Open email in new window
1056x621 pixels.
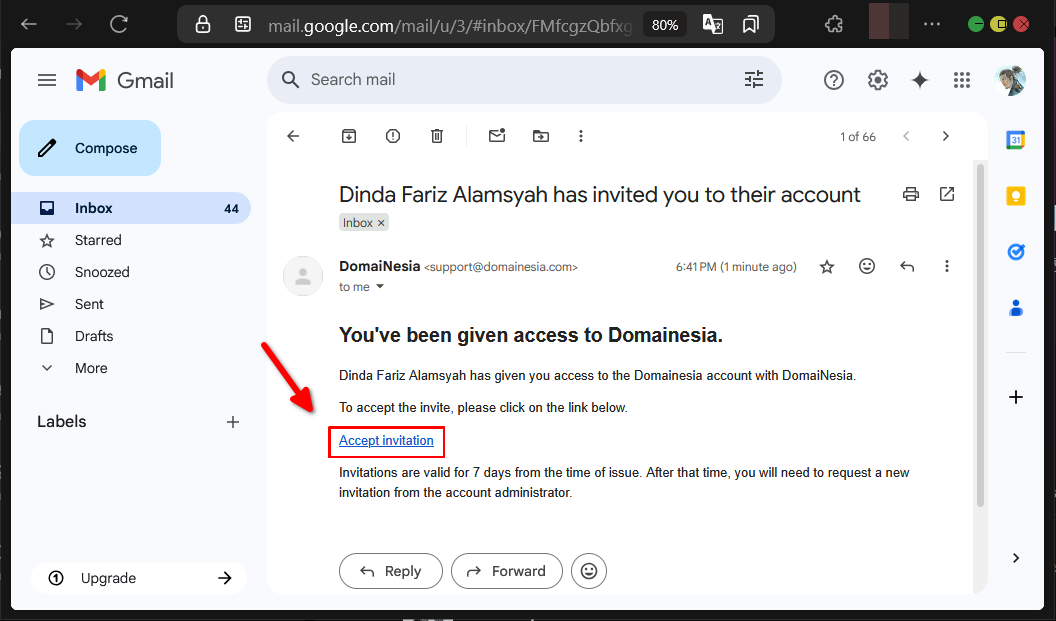tap(947, 194)
